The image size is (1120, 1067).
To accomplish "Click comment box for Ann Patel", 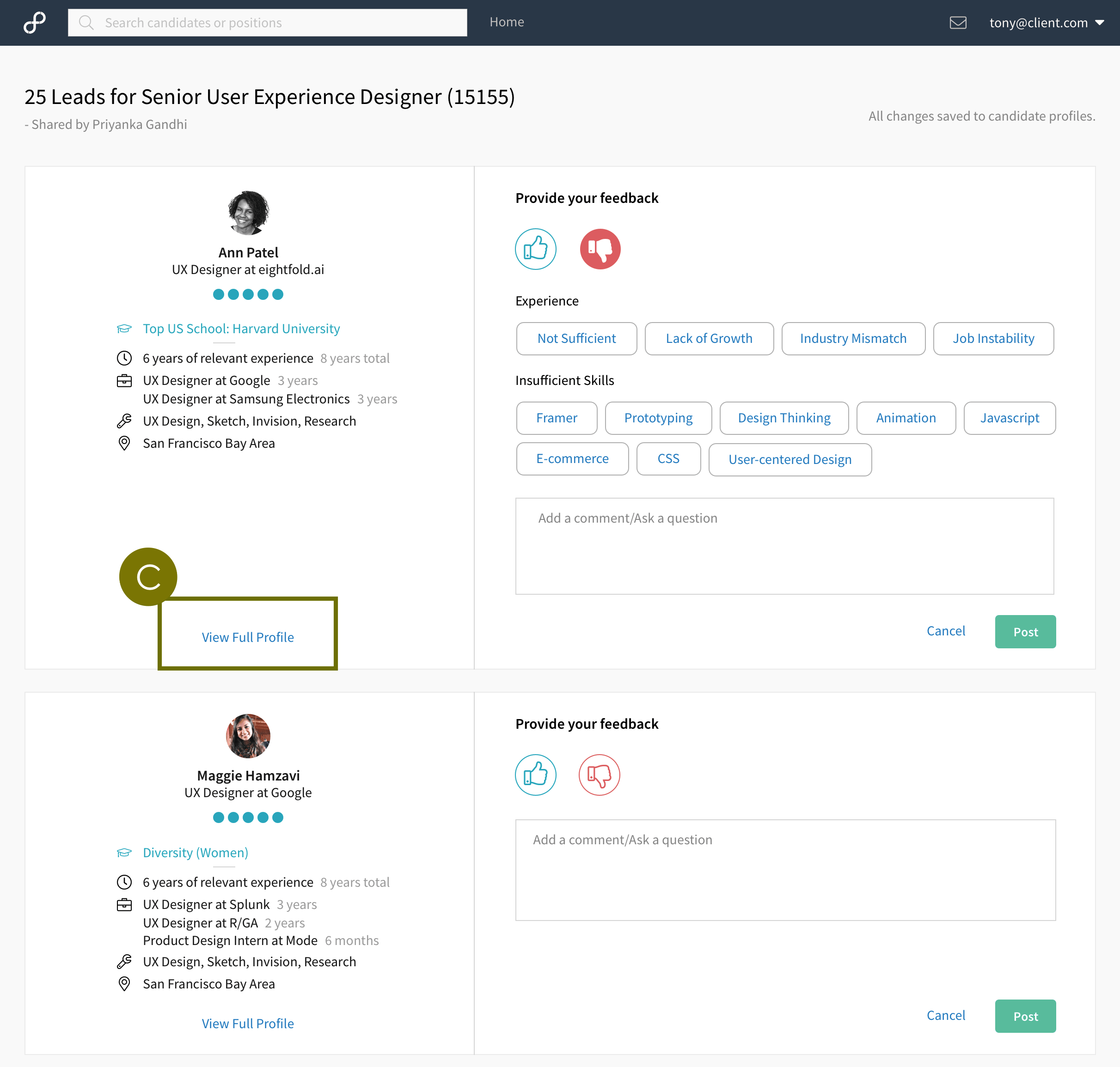I will tap(785, 546).
